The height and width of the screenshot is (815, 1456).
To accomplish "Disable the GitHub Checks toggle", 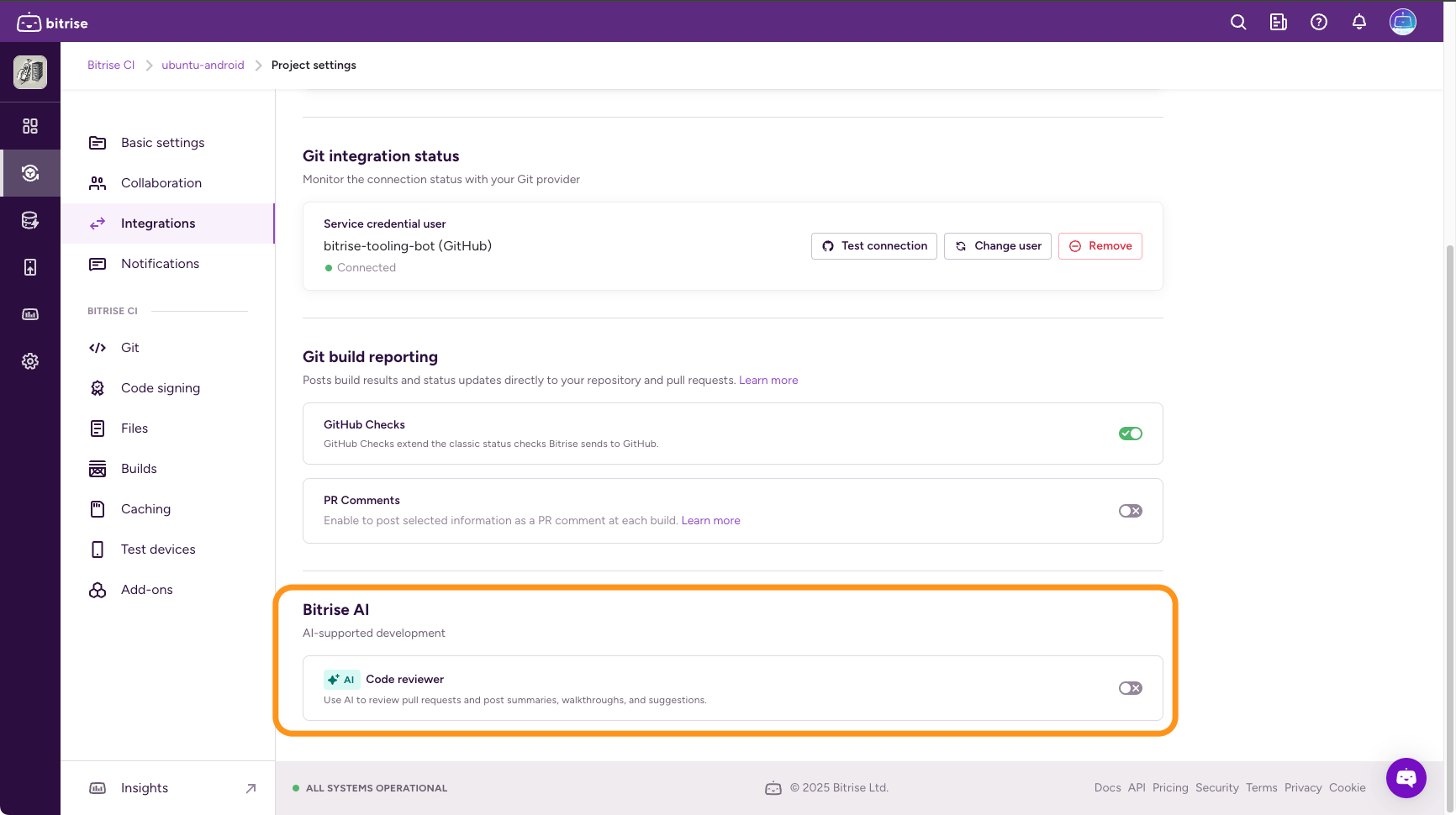I will (1131, 434).
